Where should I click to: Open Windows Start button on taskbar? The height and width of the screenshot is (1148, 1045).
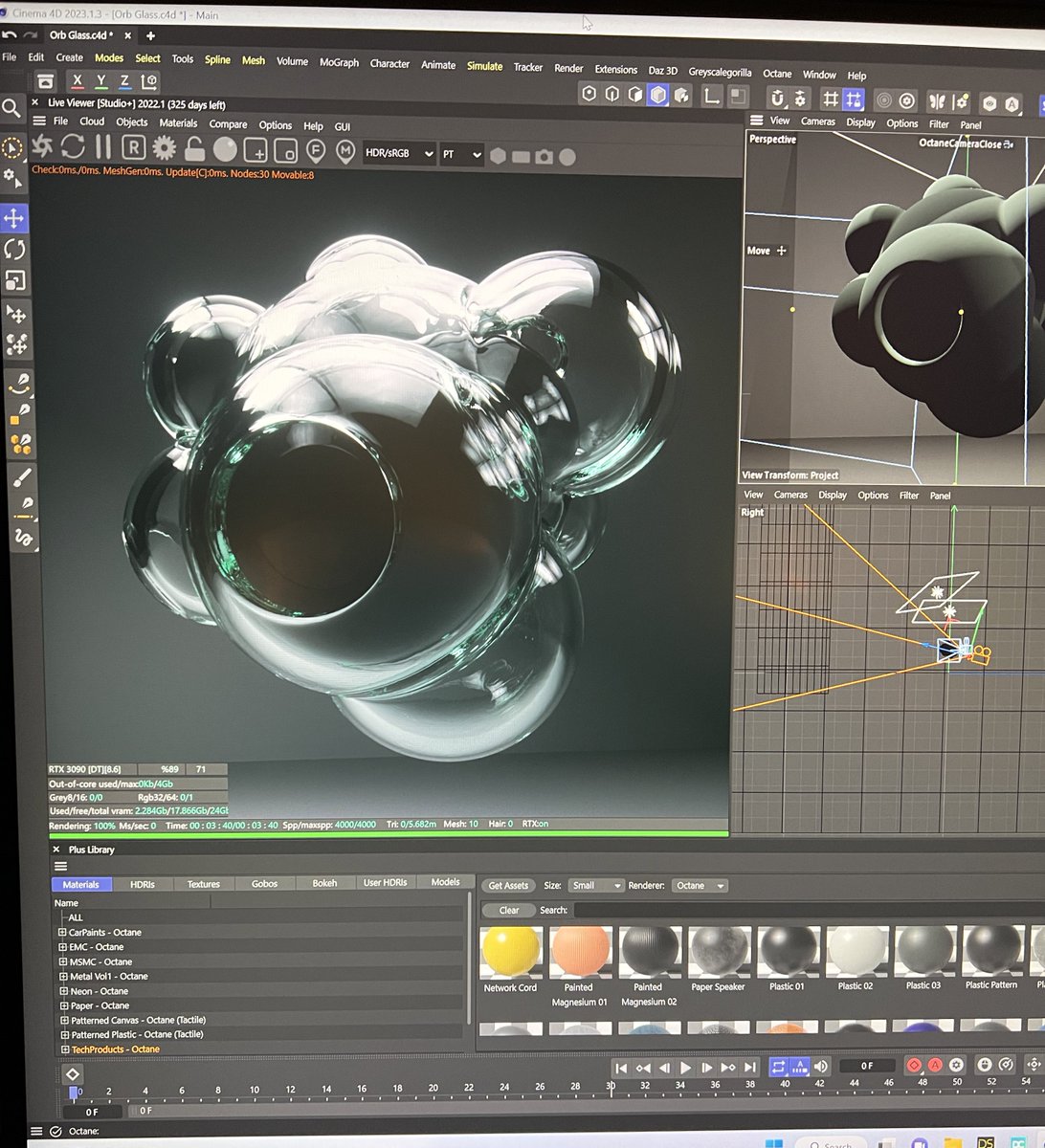775,1142
